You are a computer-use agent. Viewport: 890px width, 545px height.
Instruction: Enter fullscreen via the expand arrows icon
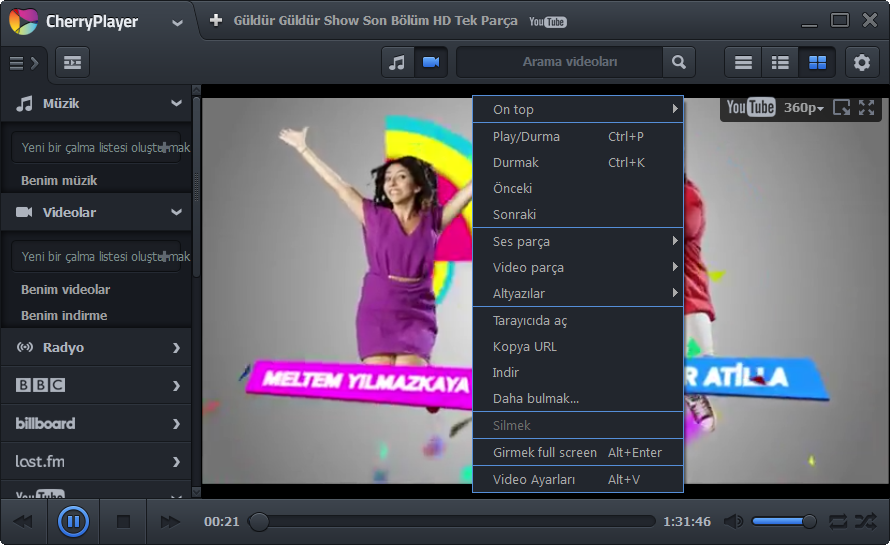click(866, 108)
